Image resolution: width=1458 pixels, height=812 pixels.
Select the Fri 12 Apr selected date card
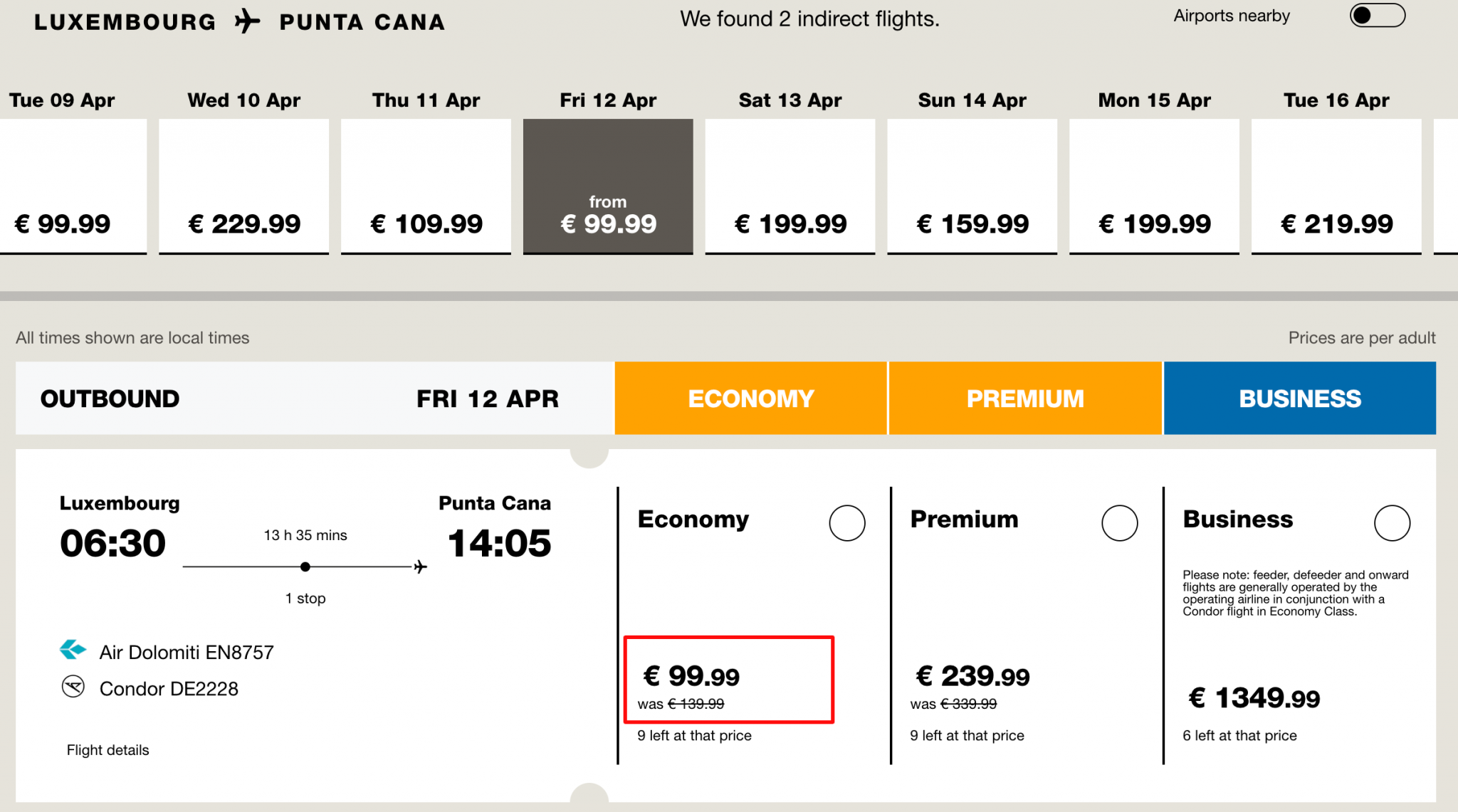tap(608, 185)
